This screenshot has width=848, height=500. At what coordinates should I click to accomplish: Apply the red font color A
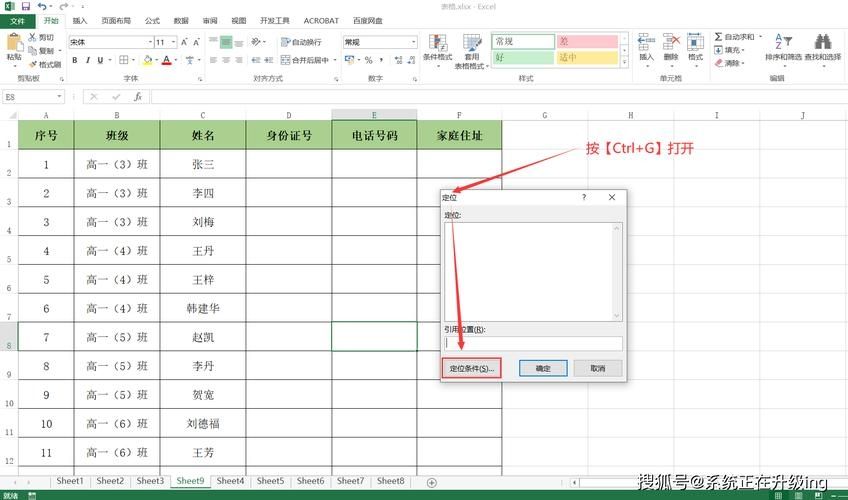tap(167, 60)
